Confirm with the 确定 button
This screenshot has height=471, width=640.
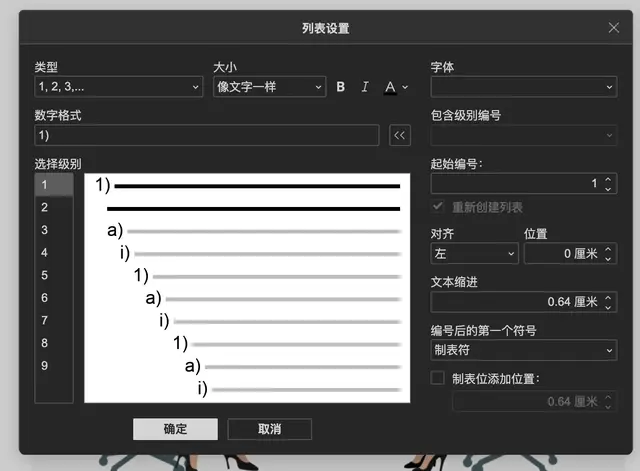[175, 429]
